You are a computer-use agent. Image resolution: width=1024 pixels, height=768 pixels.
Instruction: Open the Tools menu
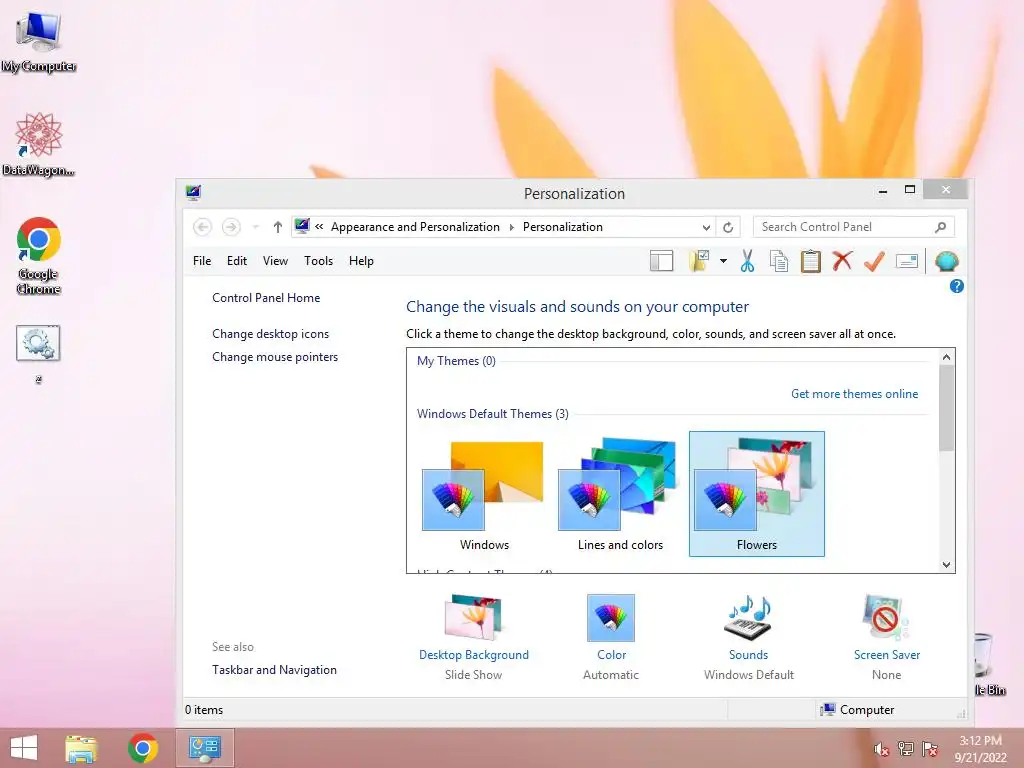[318, 261]
